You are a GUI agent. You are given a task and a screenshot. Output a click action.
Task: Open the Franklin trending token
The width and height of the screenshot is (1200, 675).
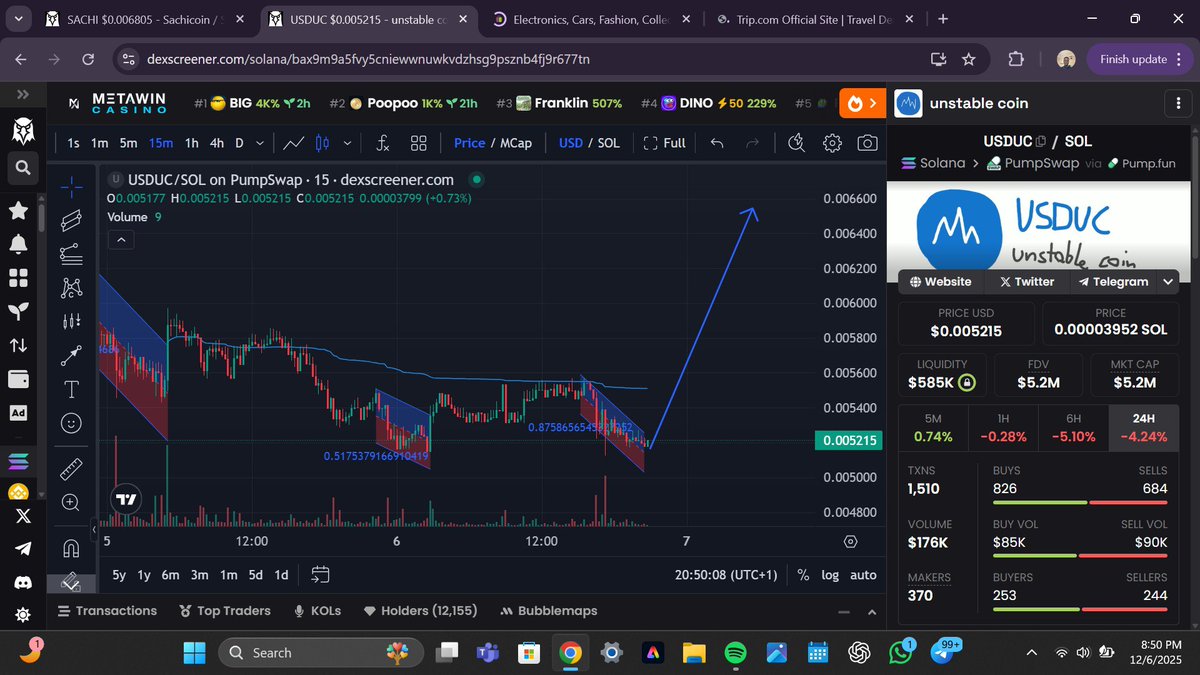pos(560,103)
